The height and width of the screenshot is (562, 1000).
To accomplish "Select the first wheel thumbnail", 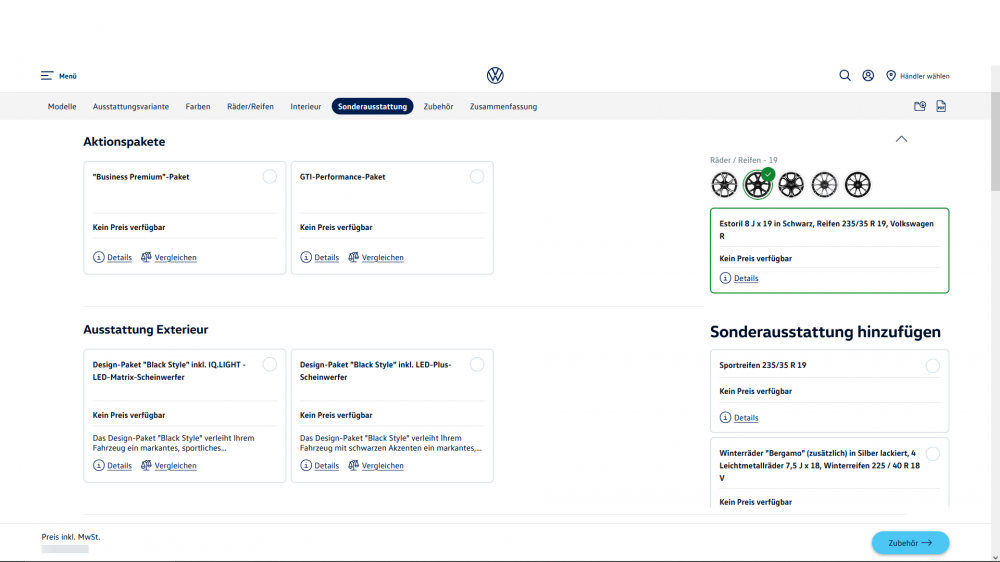I will click(724, 184).
